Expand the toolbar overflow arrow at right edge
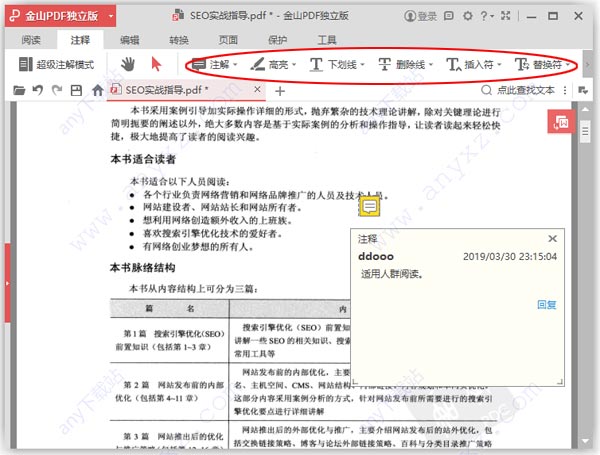The width and height of the screenshot is (600, 455). pyautogui.click(x=588, y=64)
